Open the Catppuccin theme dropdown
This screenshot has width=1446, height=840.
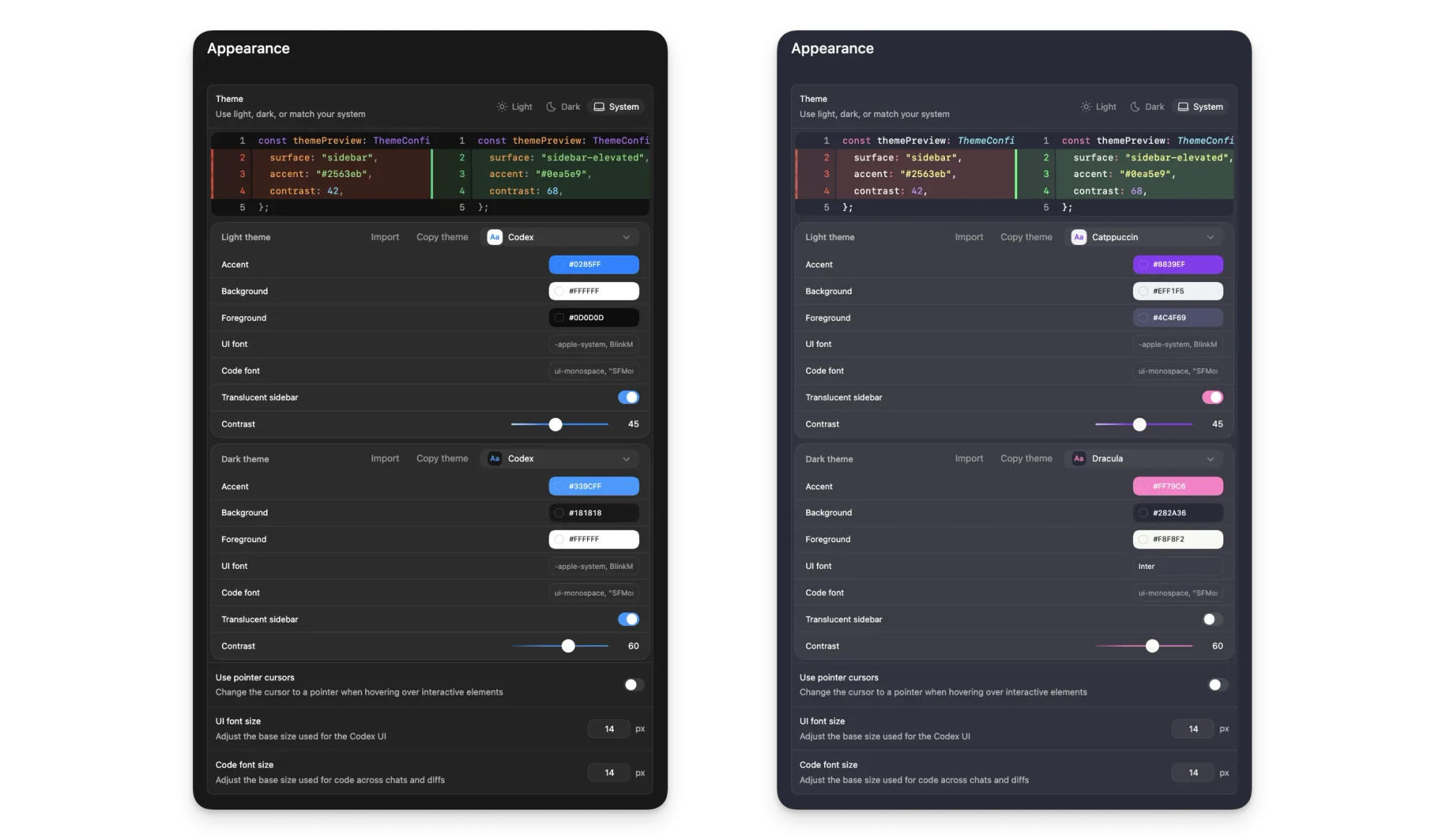coord(1145,236)
